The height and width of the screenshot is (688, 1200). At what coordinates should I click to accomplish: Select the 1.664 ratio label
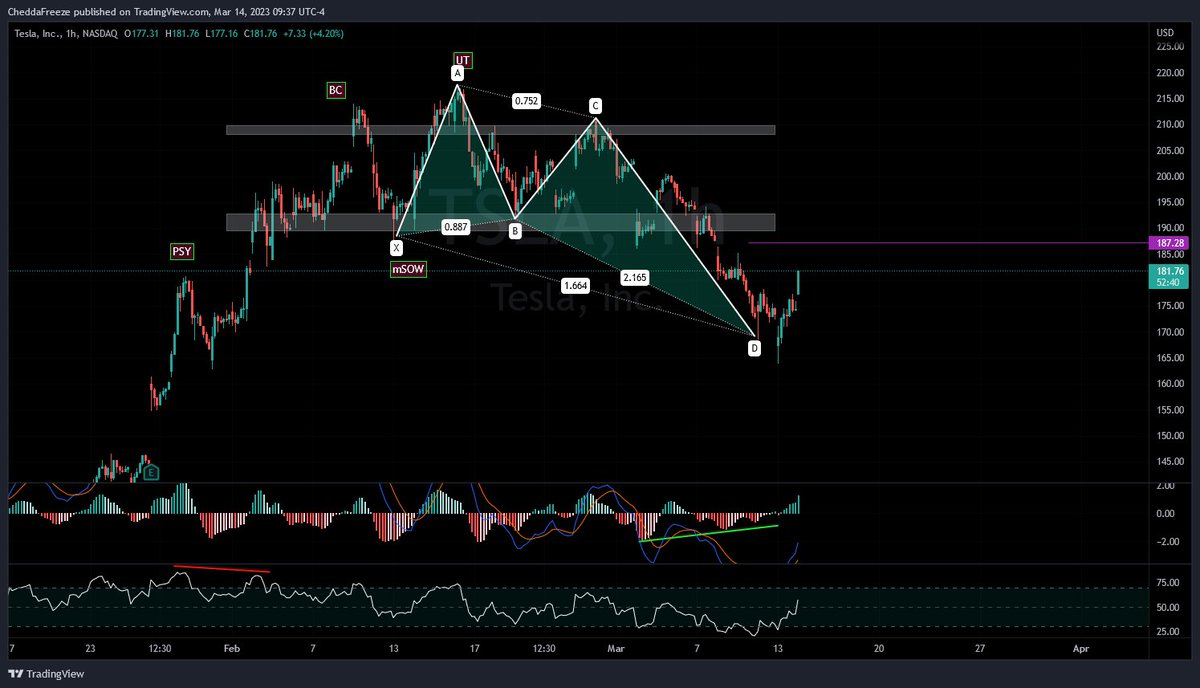click(575, 286)
